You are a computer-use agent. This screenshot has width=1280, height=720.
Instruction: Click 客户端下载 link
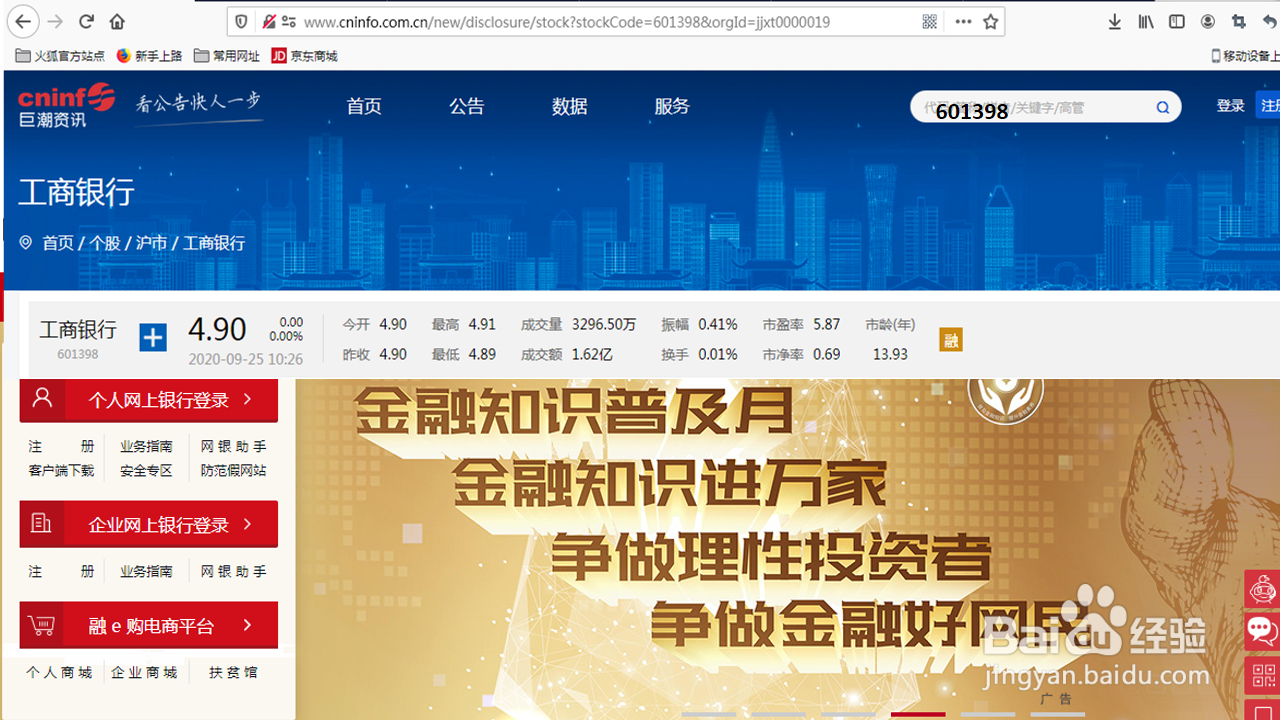click(x=61, y=470)
